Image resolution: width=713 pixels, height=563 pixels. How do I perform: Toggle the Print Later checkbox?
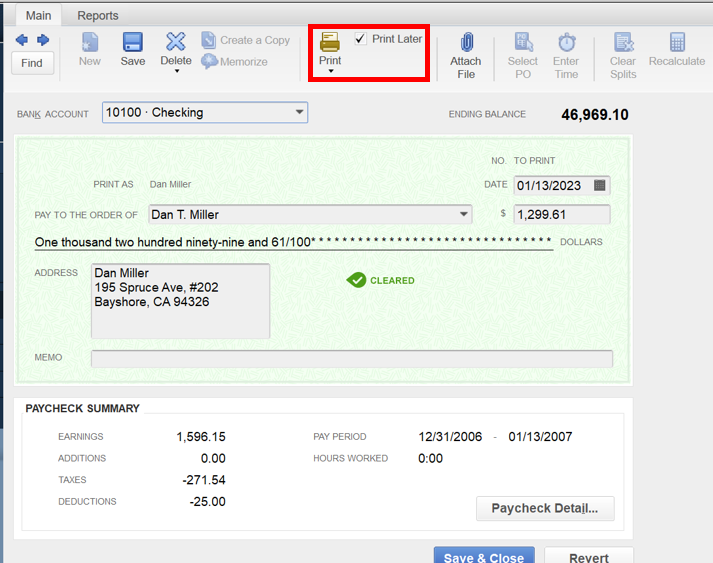coord(360,39)
